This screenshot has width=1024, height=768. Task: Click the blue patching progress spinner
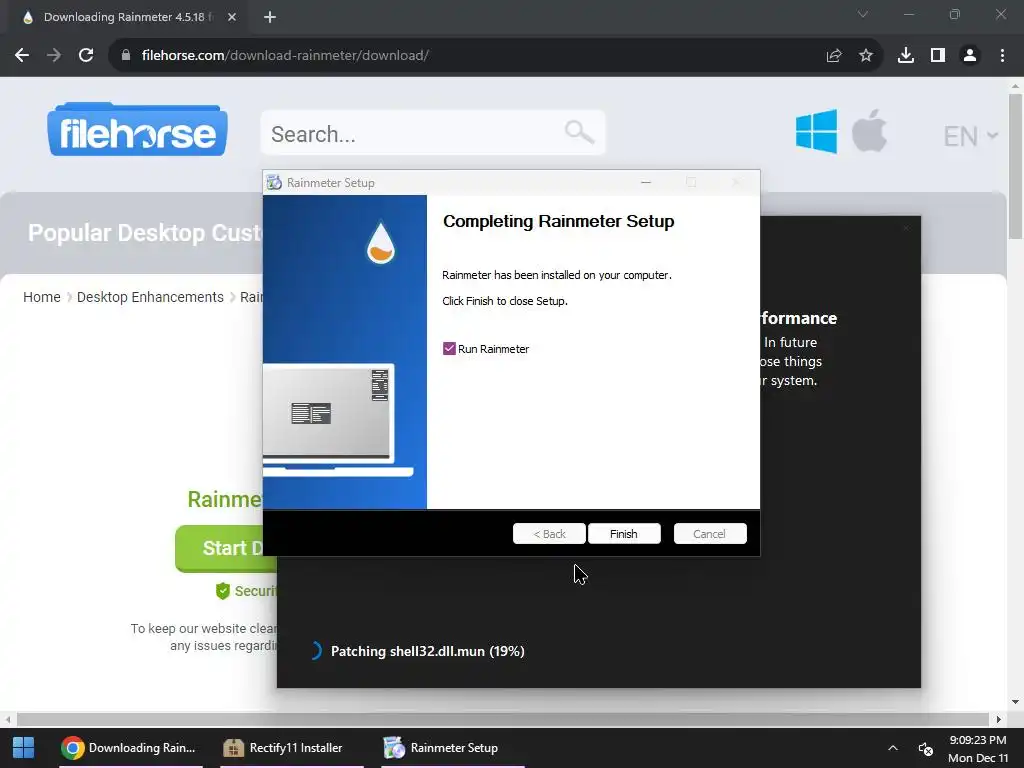(315, 651)
